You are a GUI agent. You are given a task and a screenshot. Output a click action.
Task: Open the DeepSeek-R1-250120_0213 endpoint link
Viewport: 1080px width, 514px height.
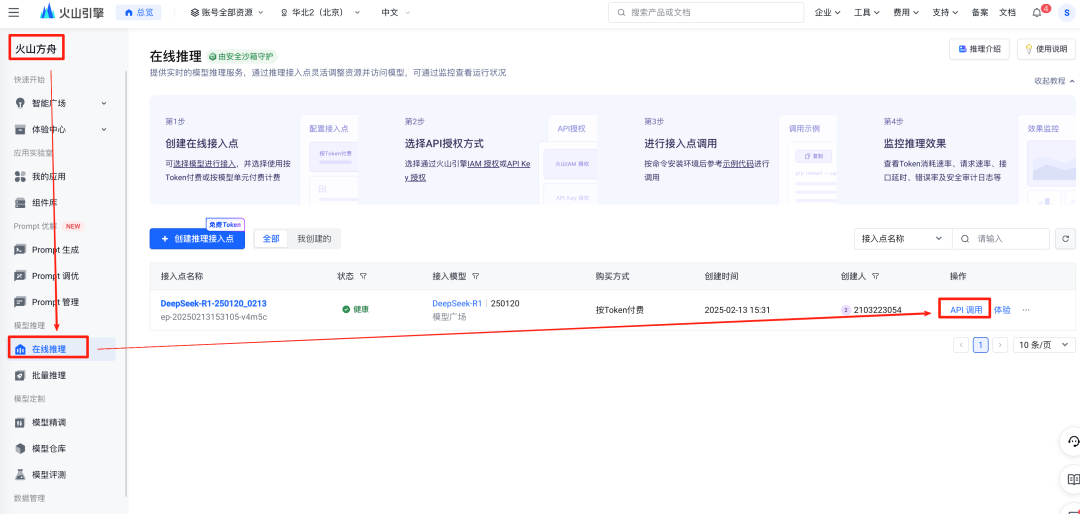point(214,303)
